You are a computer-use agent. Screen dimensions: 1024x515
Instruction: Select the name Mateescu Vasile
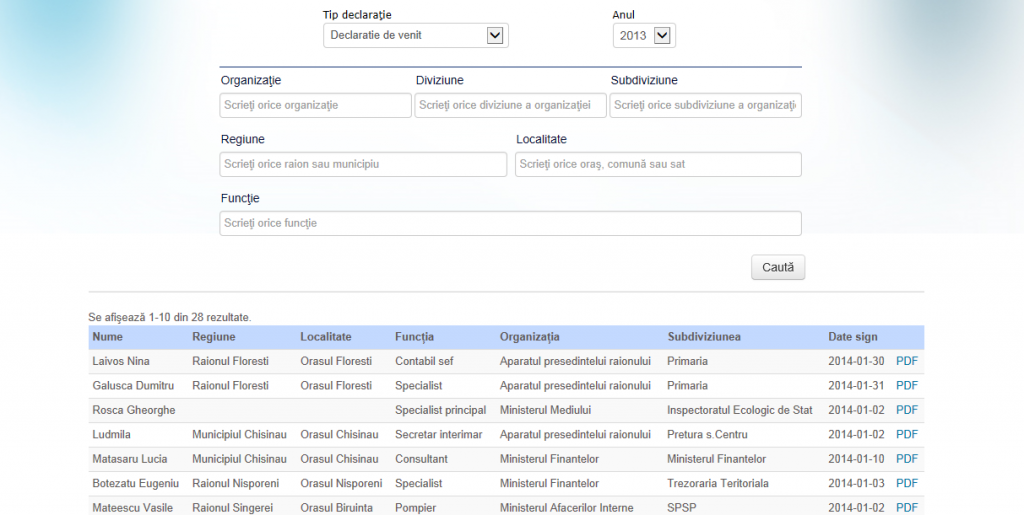tap(133, 508)
